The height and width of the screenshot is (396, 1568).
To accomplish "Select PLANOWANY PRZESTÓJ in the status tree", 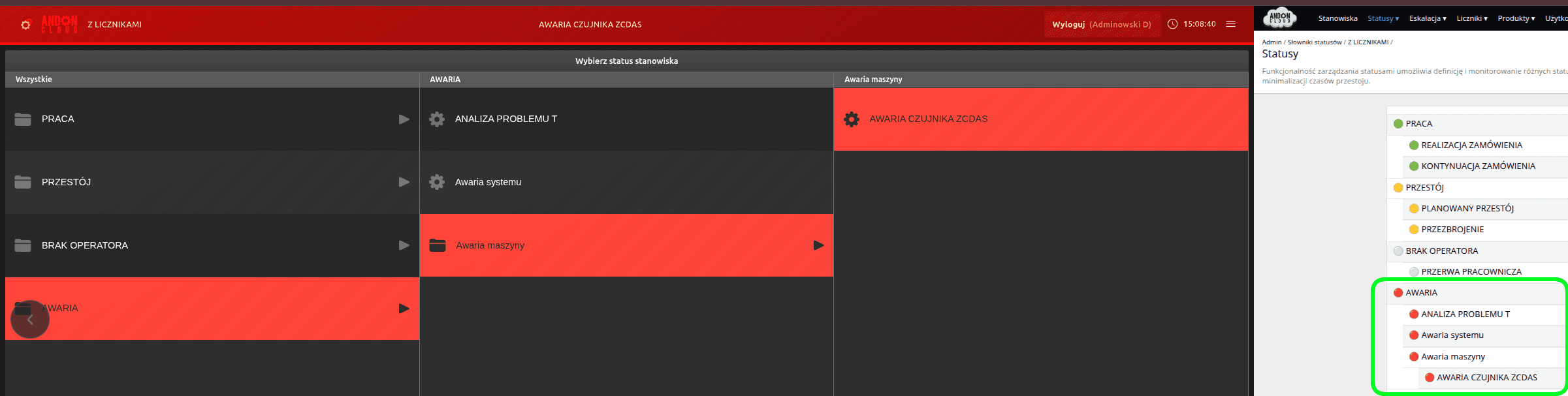I will click(x=1467, y=209).
